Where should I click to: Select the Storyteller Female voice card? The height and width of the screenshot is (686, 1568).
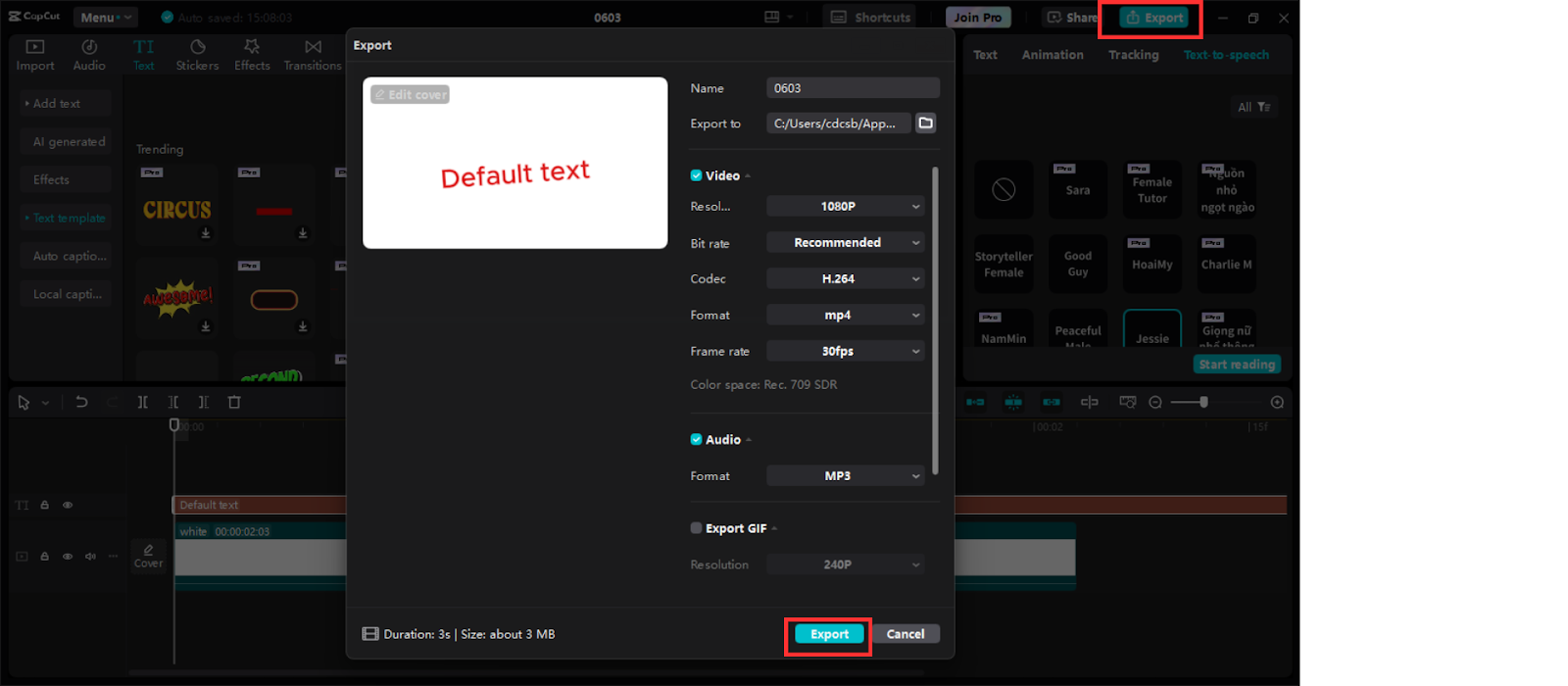1004,264
